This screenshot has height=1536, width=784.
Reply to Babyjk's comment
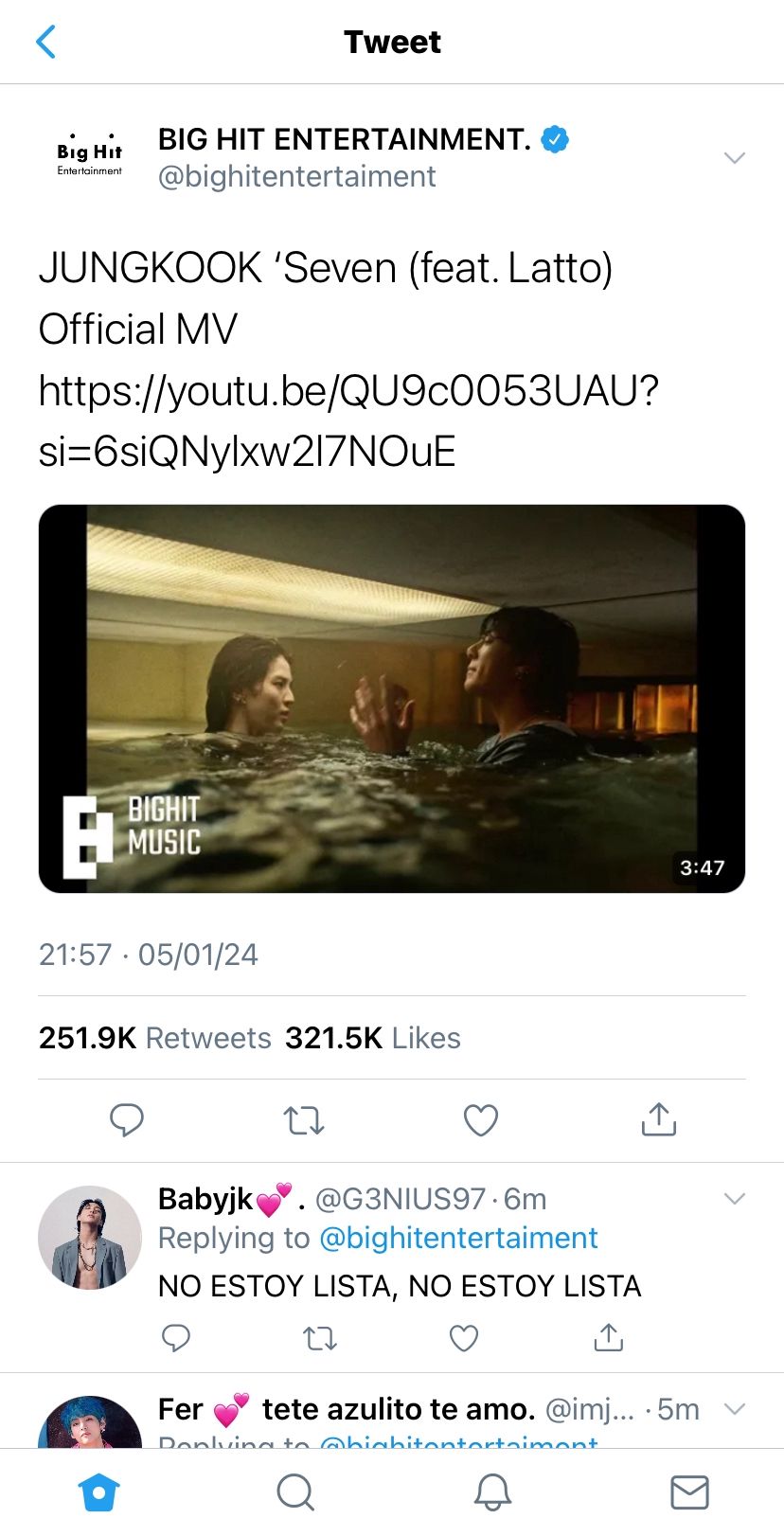[x=176, y=1337]
